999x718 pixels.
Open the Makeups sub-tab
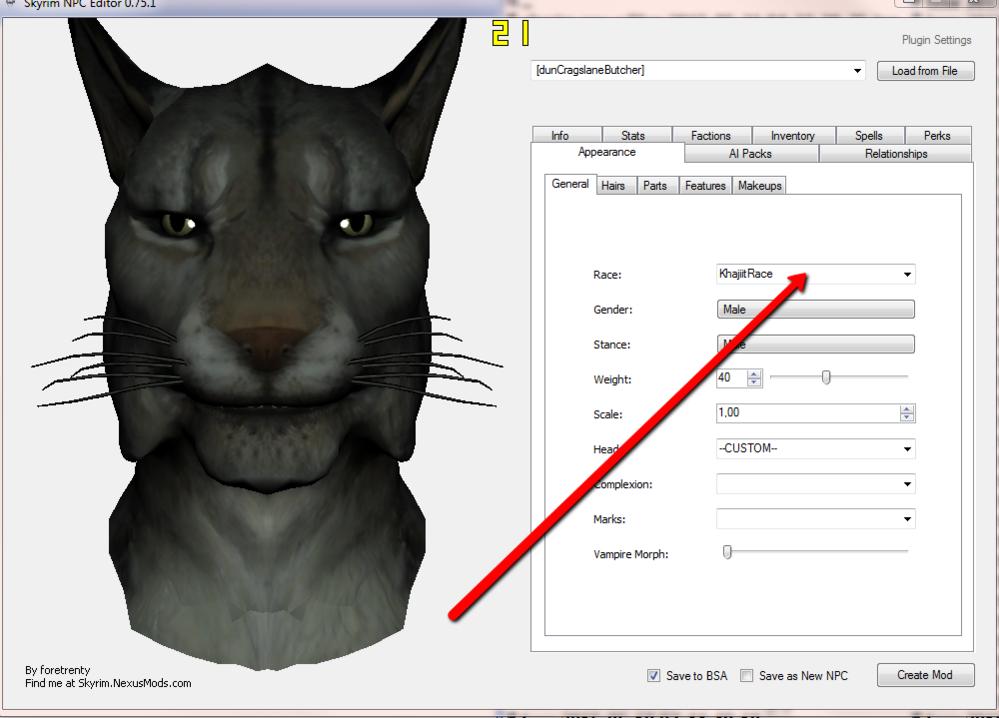tap(759, 186)
